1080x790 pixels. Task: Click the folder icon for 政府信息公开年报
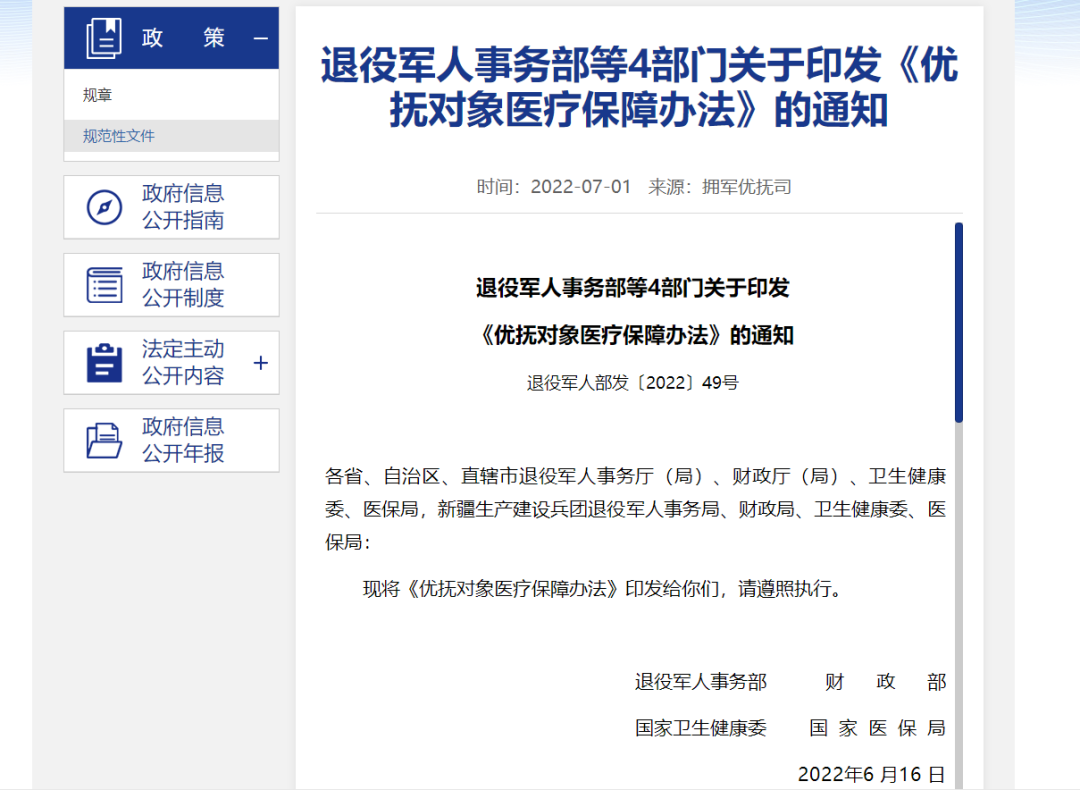(104, 441)
